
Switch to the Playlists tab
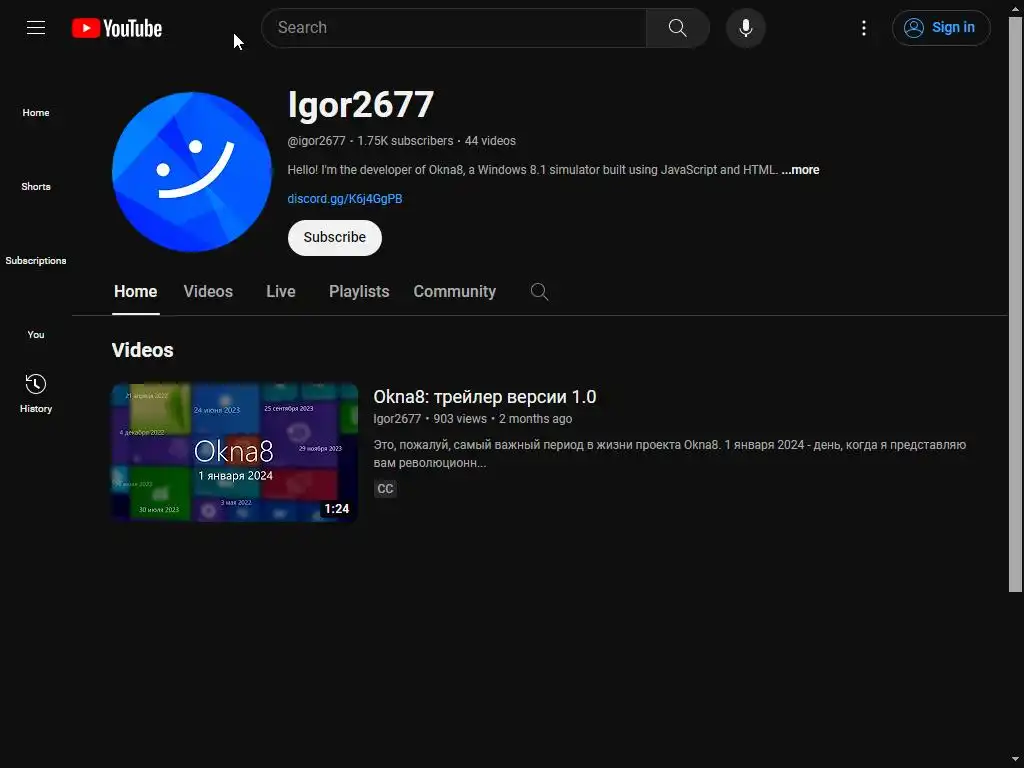click(x=359, y=291)
